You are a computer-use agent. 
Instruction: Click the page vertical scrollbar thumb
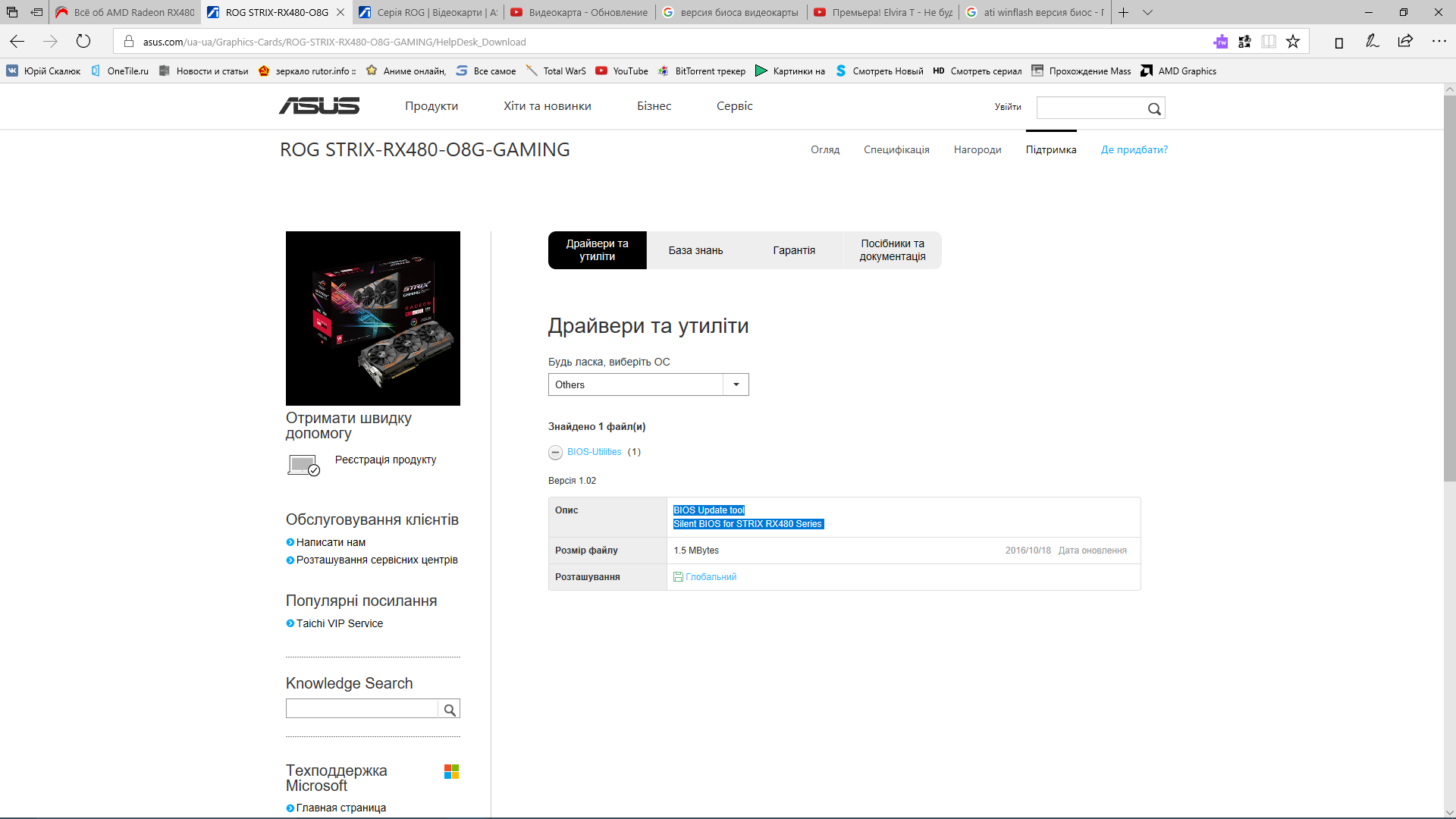click(1449, 288)
